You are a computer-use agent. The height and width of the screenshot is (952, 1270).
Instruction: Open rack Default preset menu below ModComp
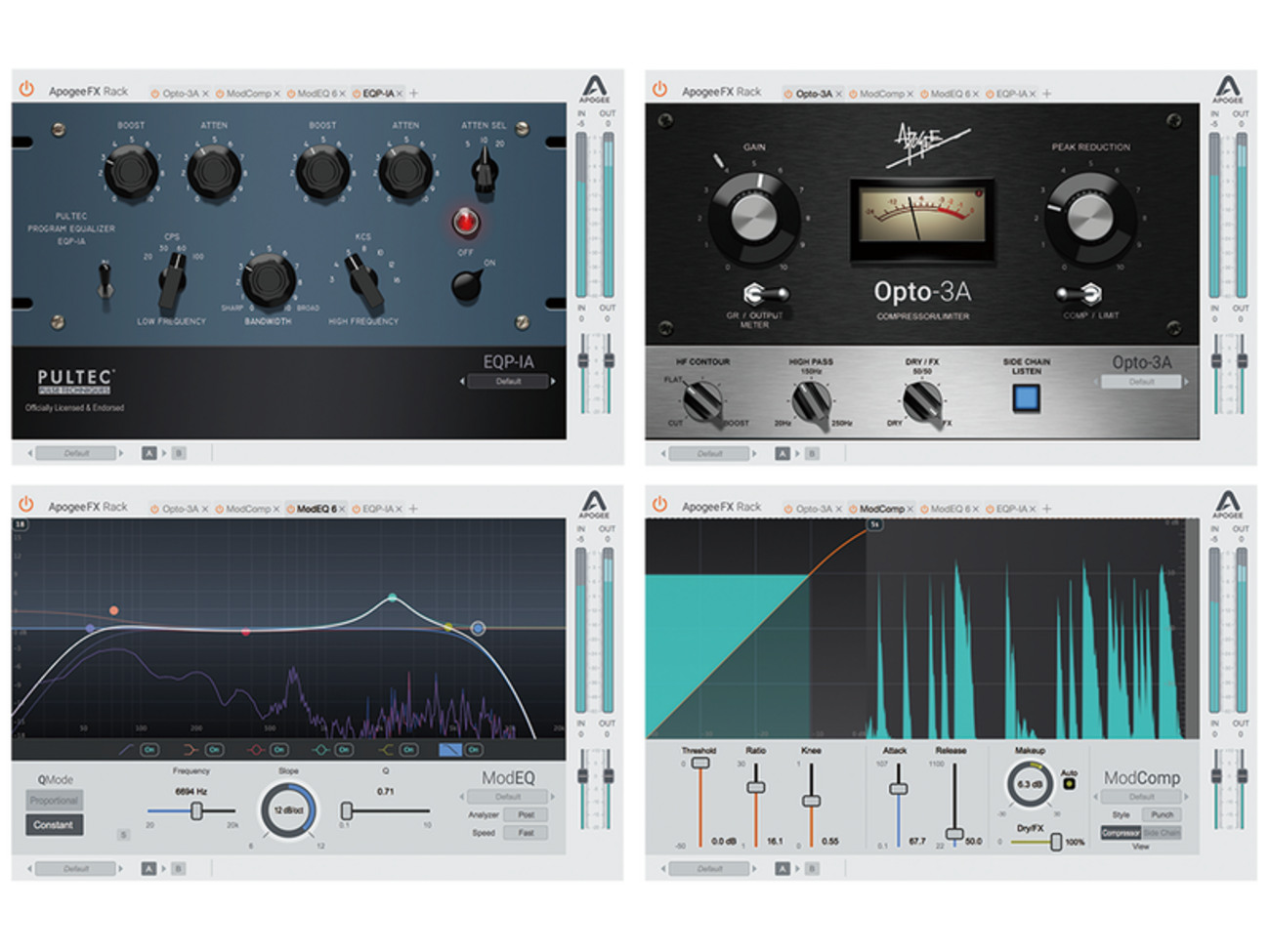point(709,868)
